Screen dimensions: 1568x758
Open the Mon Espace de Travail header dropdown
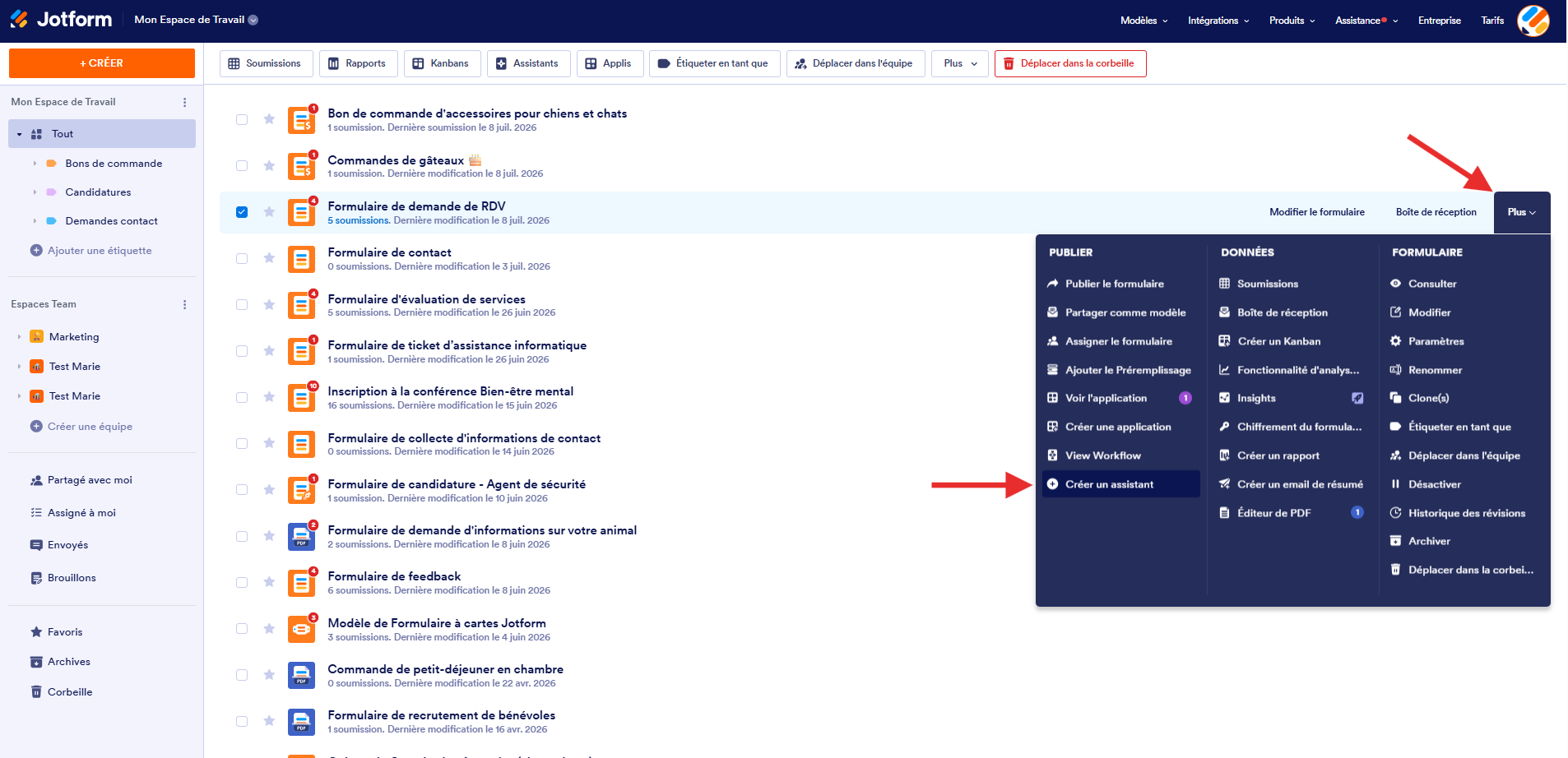point(197,20)
